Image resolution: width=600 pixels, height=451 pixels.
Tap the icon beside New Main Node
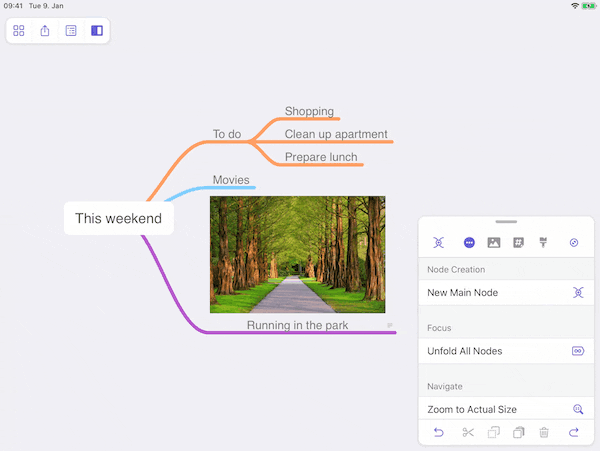[578, 293]
